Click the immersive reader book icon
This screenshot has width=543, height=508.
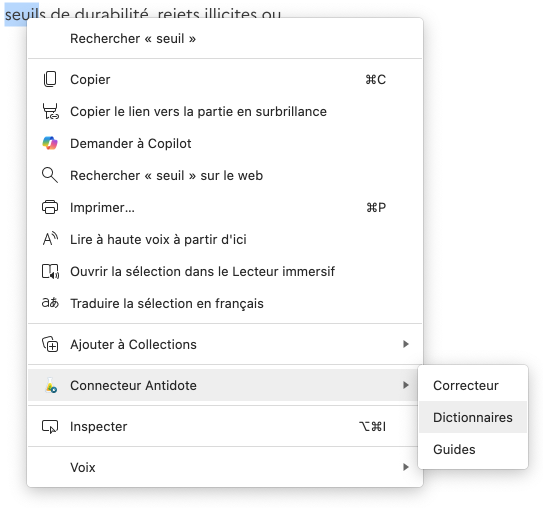[x=51, y=271]
